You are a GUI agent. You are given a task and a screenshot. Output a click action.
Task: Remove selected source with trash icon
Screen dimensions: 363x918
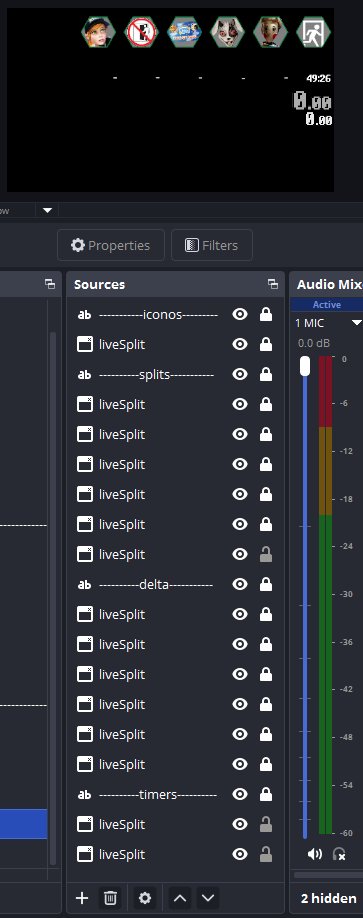(x=110, y=898)
